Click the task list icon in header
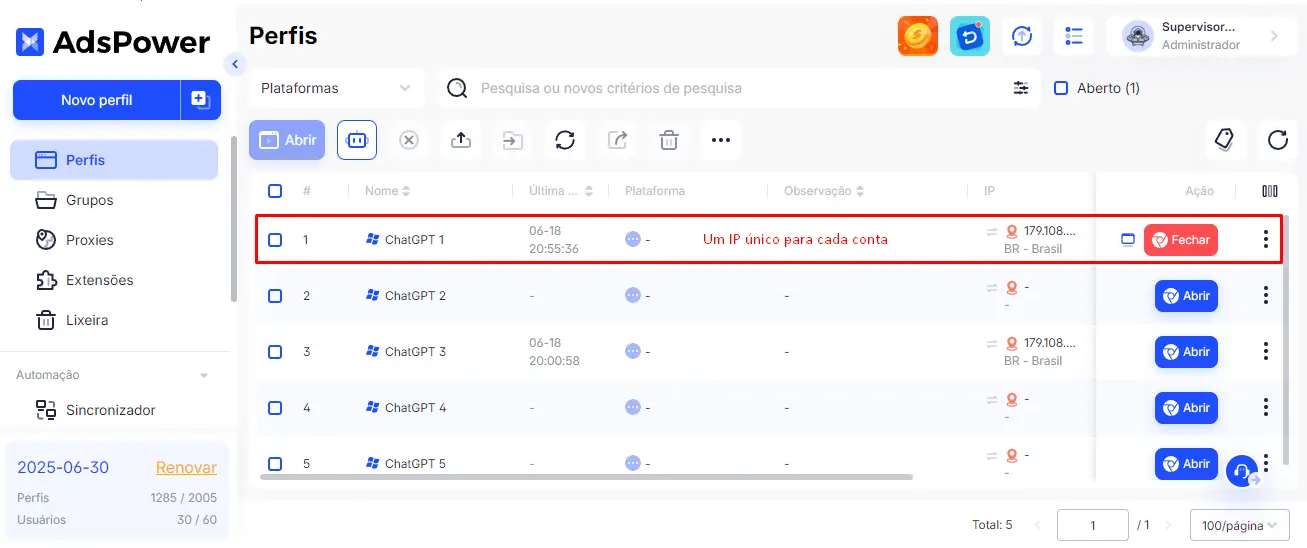Viewport: 1307px width, 548px height. coord(1074,36)
